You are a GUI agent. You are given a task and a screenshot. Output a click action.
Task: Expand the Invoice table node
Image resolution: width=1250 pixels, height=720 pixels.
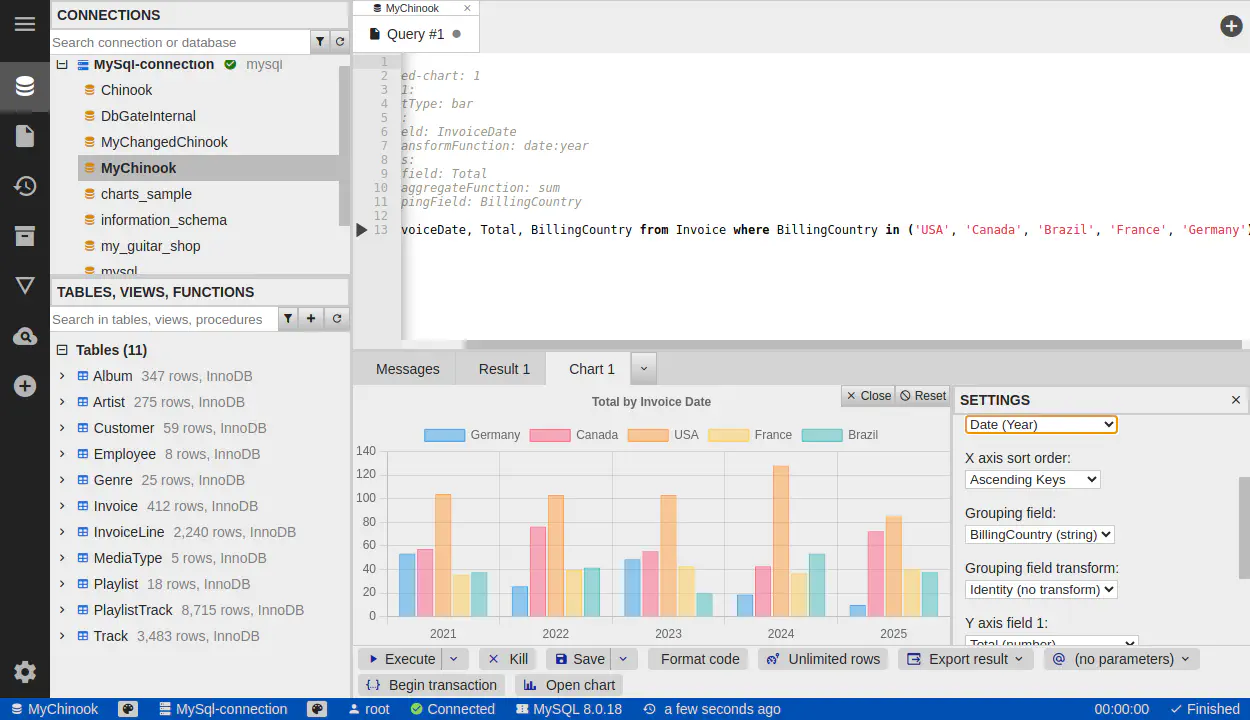coord(62,506)
